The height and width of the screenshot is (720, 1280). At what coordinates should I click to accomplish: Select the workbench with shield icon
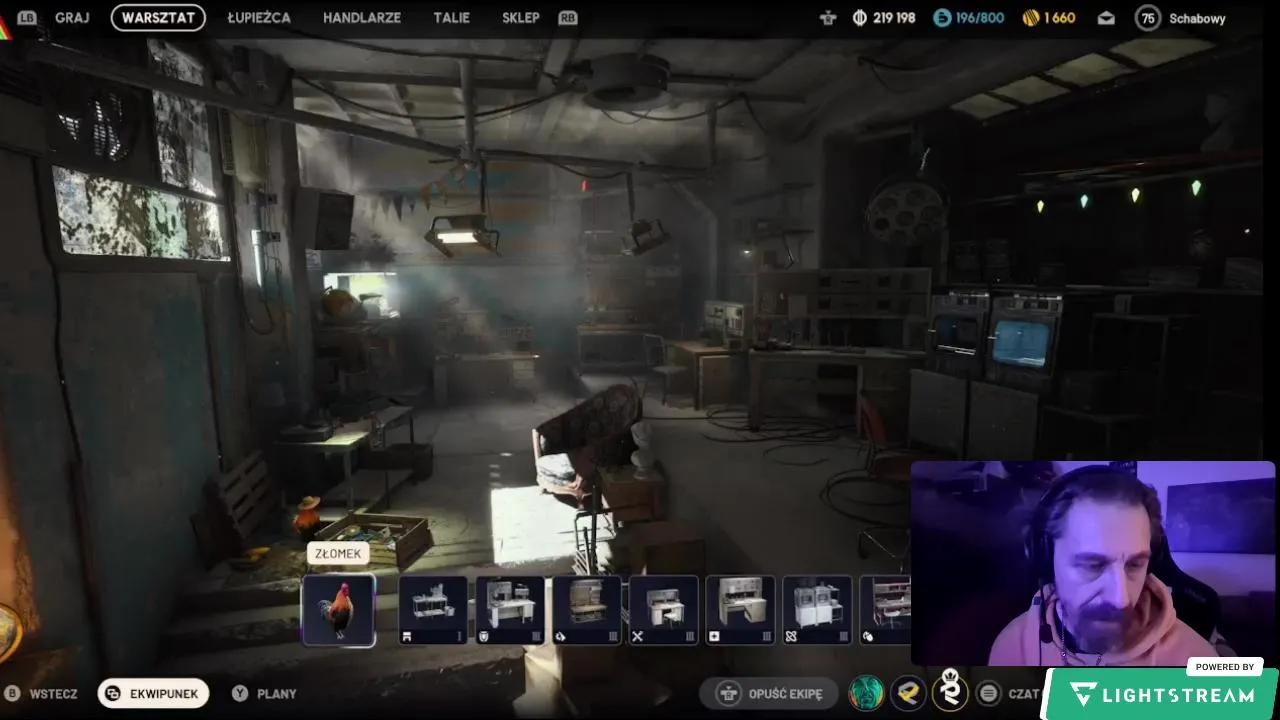click(510, 610)
